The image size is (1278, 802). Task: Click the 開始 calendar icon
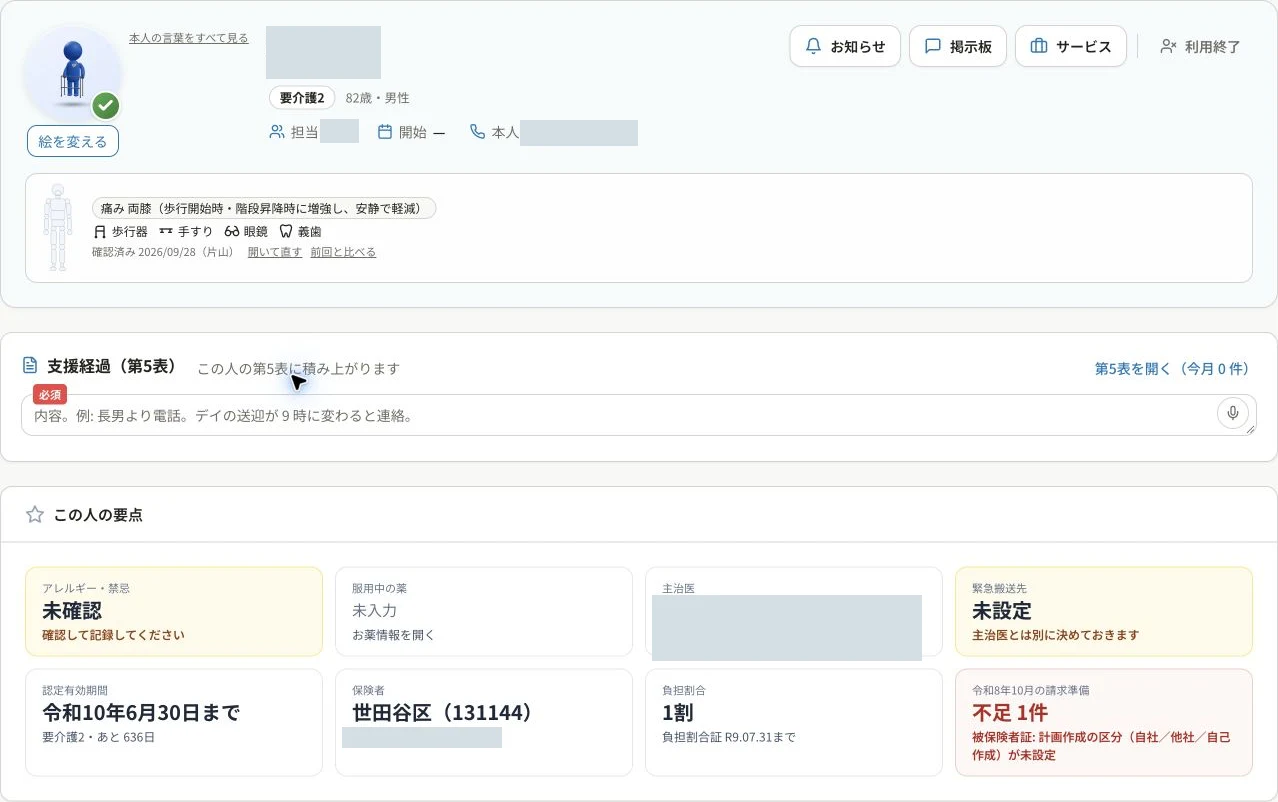385,132
